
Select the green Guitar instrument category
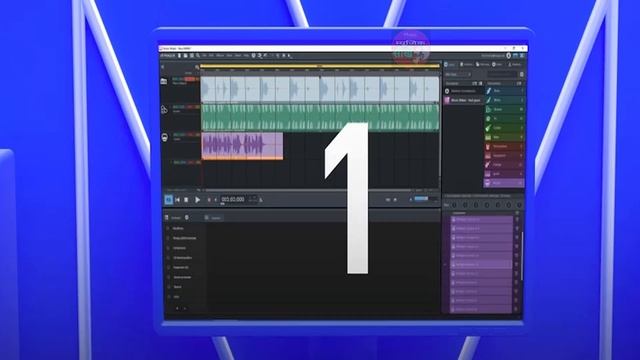(504, 128)
